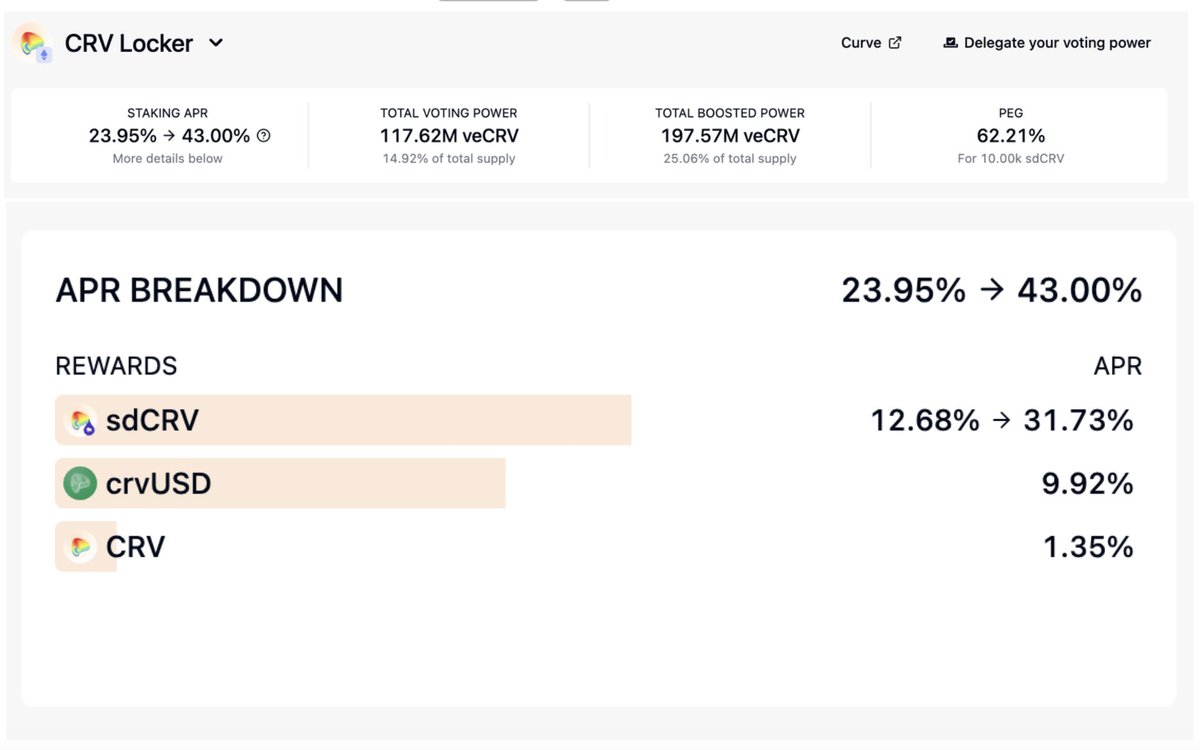
Task: Expand the CRV Locker dropdown chevron
Action: (216, 43)
